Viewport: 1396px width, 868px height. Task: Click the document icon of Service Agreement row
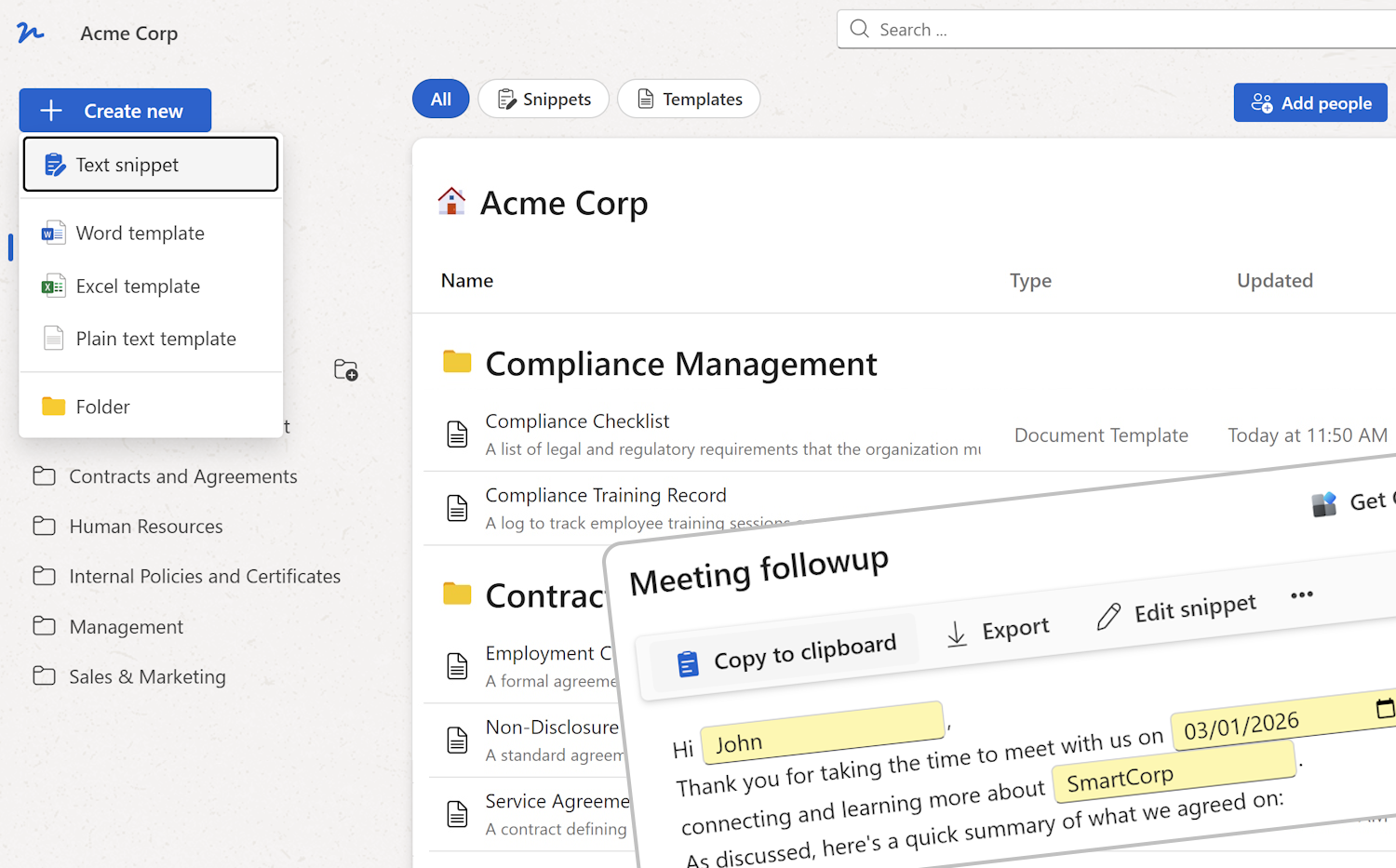click(457, 814)
